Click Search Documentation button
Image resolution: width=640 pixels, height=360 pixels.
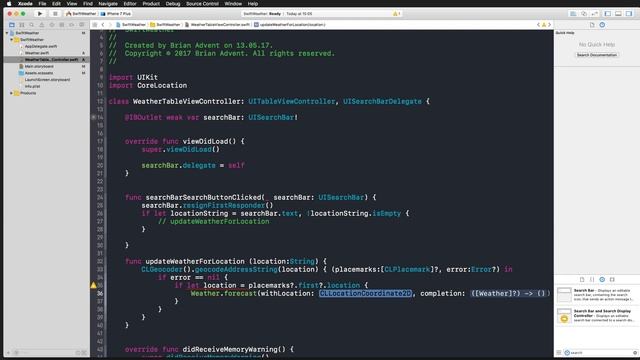pyautogui.click(x=597, y=55)
